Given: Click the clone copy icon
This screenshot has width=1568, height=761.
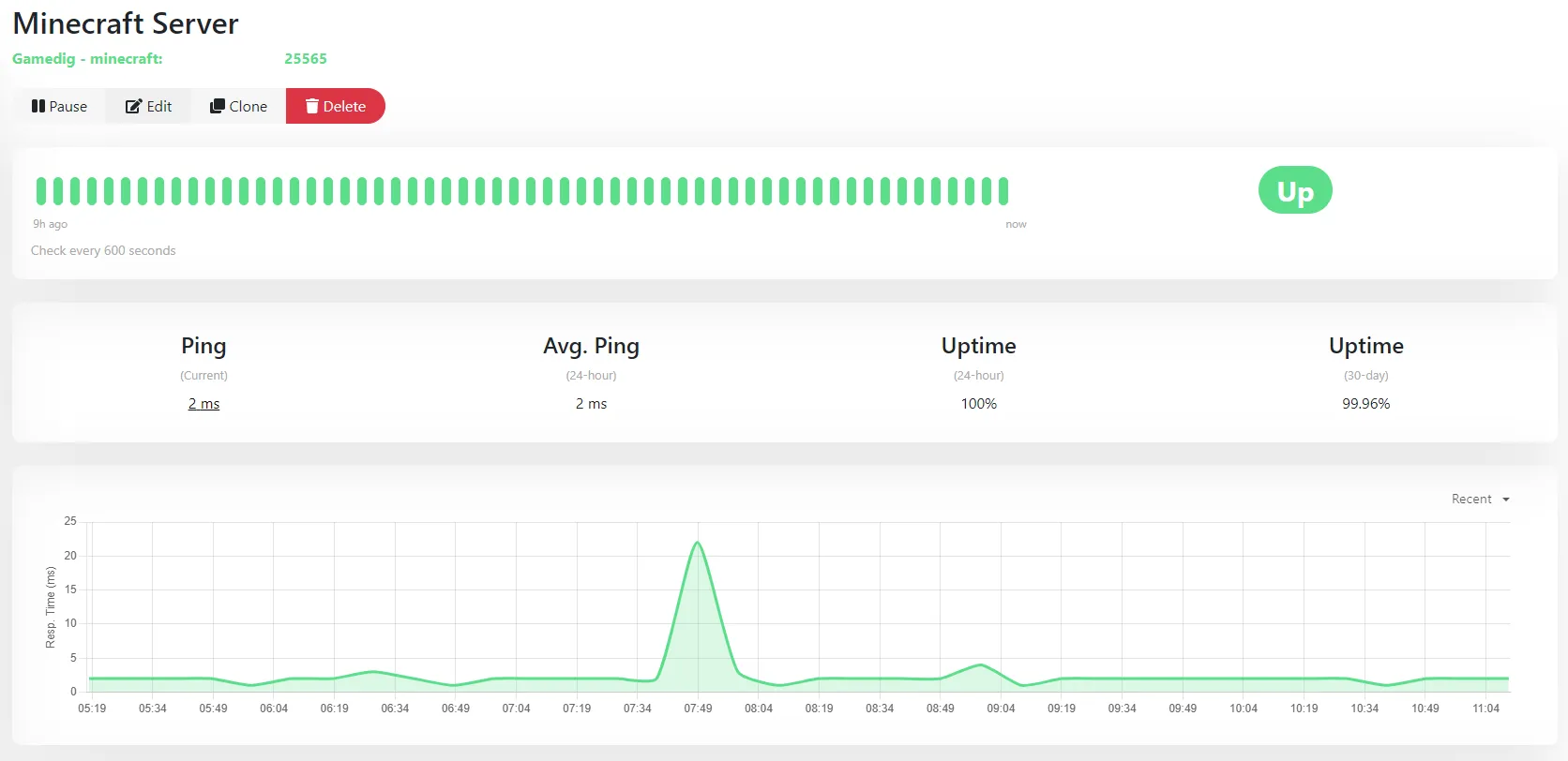Looking at the screenshot, I should (218, 106).
